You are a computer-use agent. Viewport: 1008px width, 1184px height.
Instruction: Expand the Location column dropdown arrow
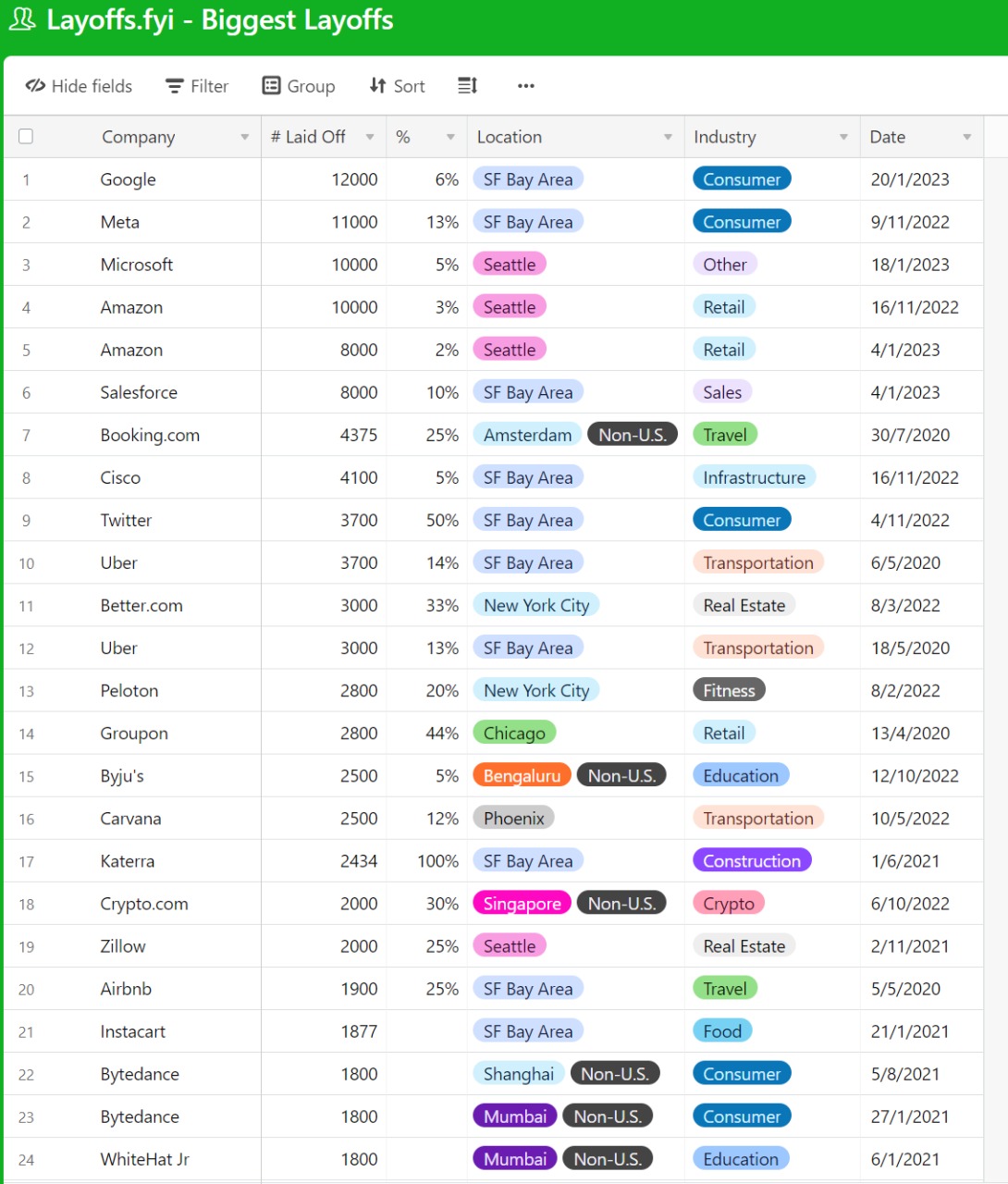pyautogui.click(x=668, y=137)
